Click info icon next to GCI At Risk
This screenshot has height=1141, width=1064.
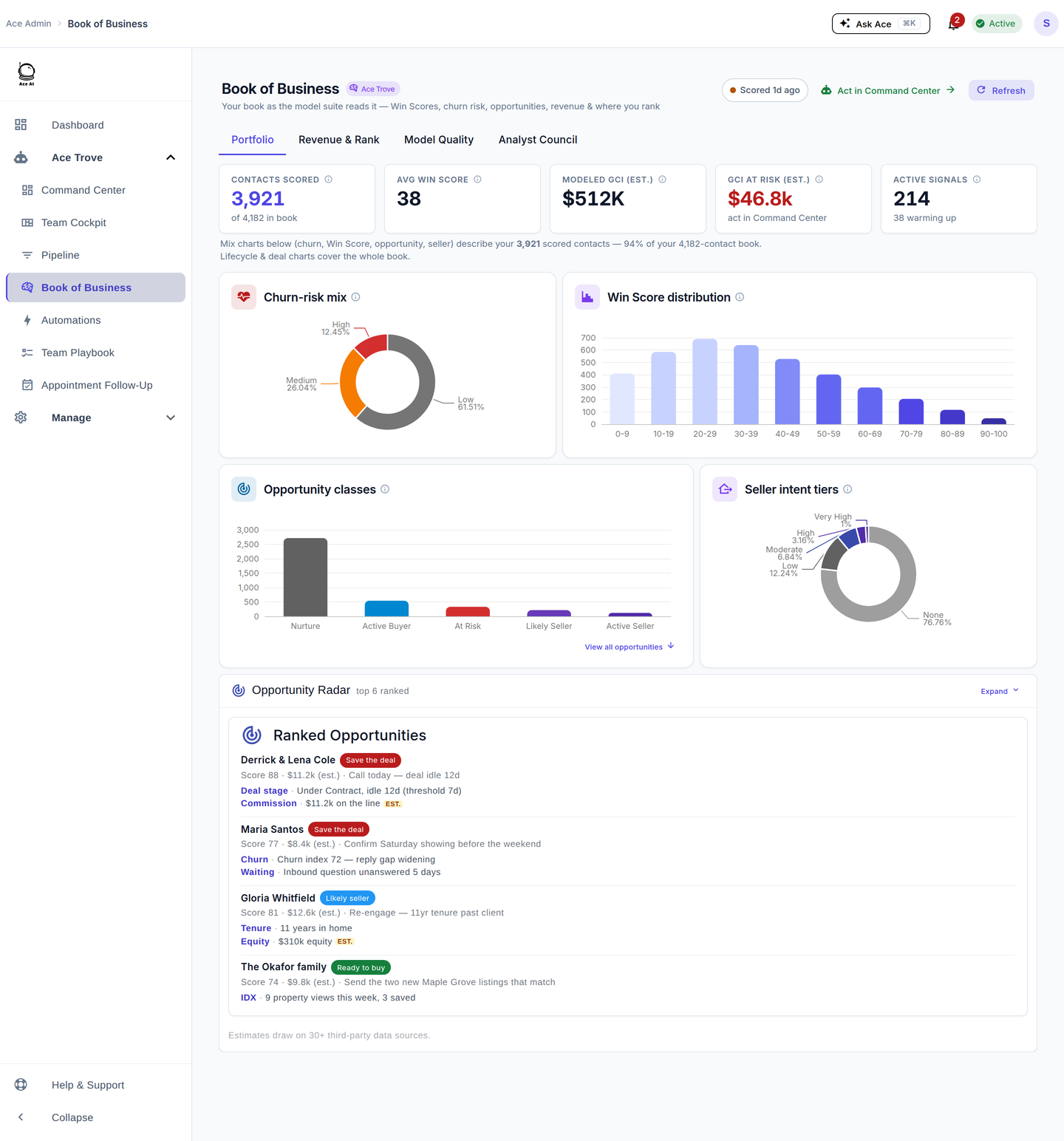tap(819, 180)
